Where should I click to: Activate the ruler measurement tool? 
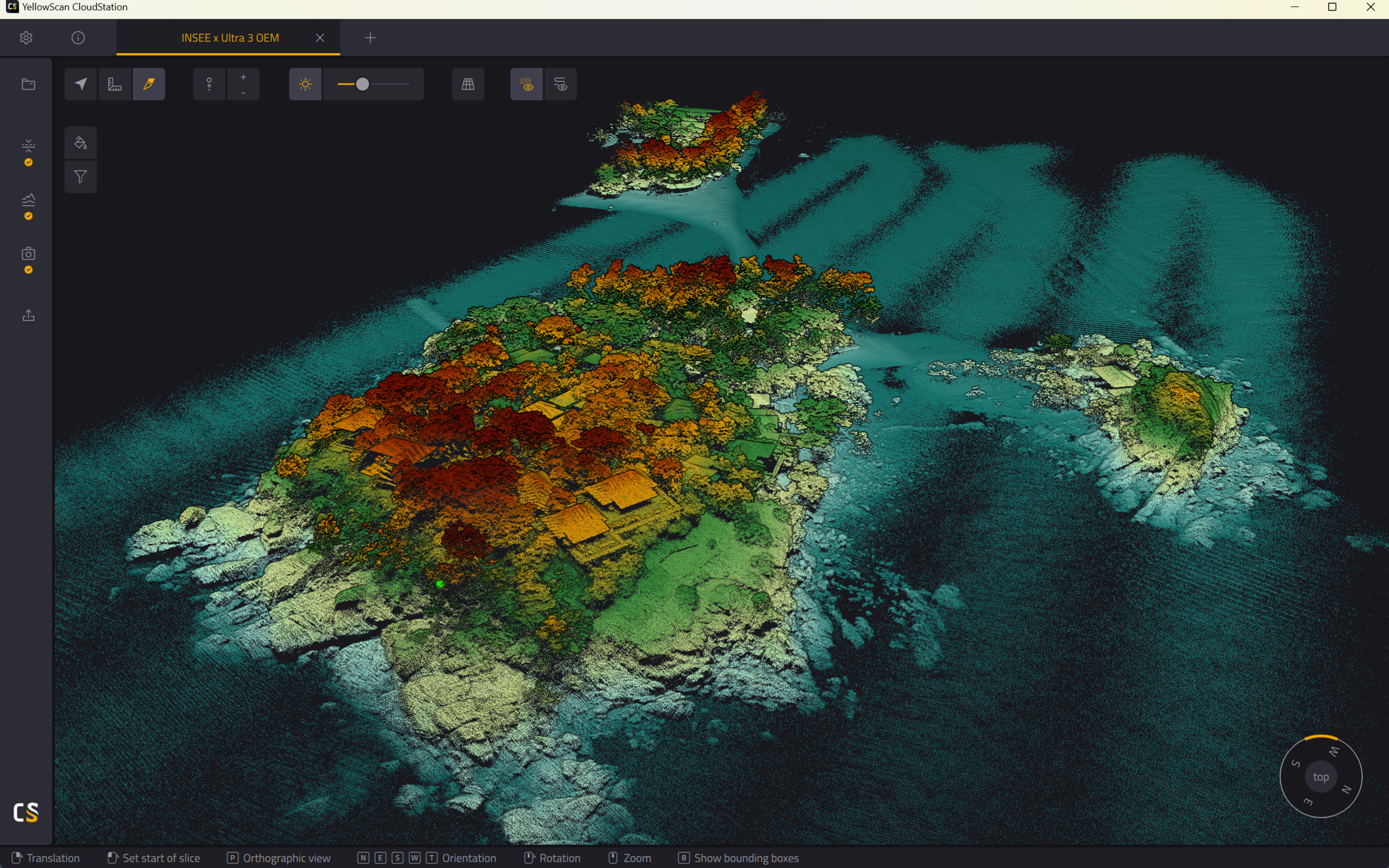click(115, 84)
